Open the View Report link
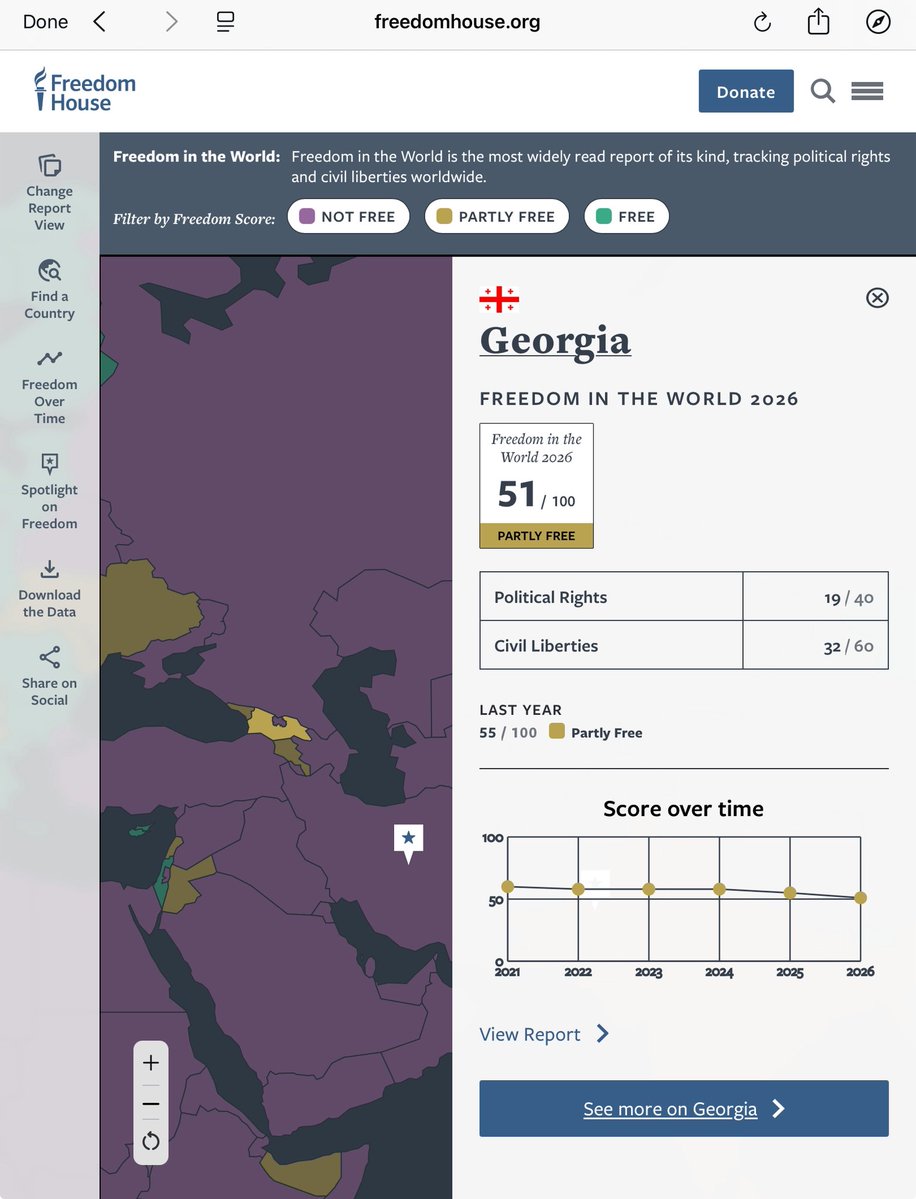 [x=530, y=1034]
